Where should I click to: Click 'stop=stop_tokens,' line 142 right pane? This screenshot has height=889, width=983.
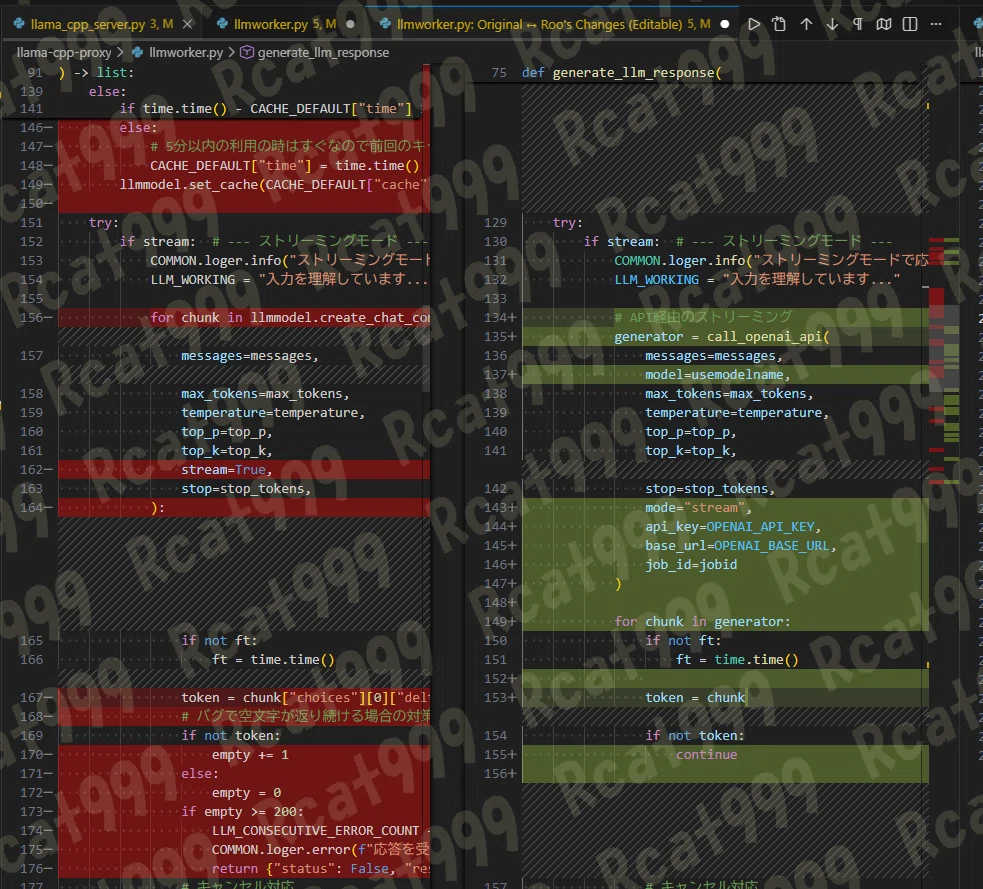pyautogui.click(x=710, y=489)
